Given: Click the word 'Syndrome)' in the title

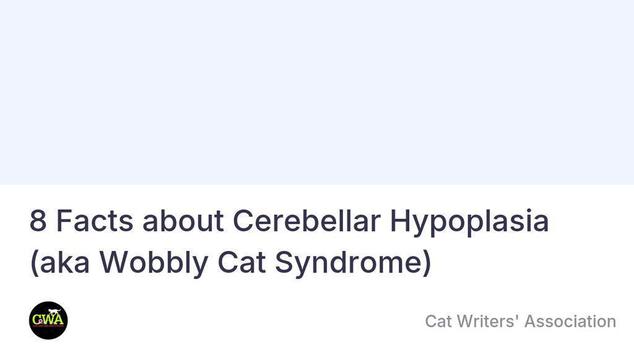Looking at the screenshot, I should click(x=353, y=264).
